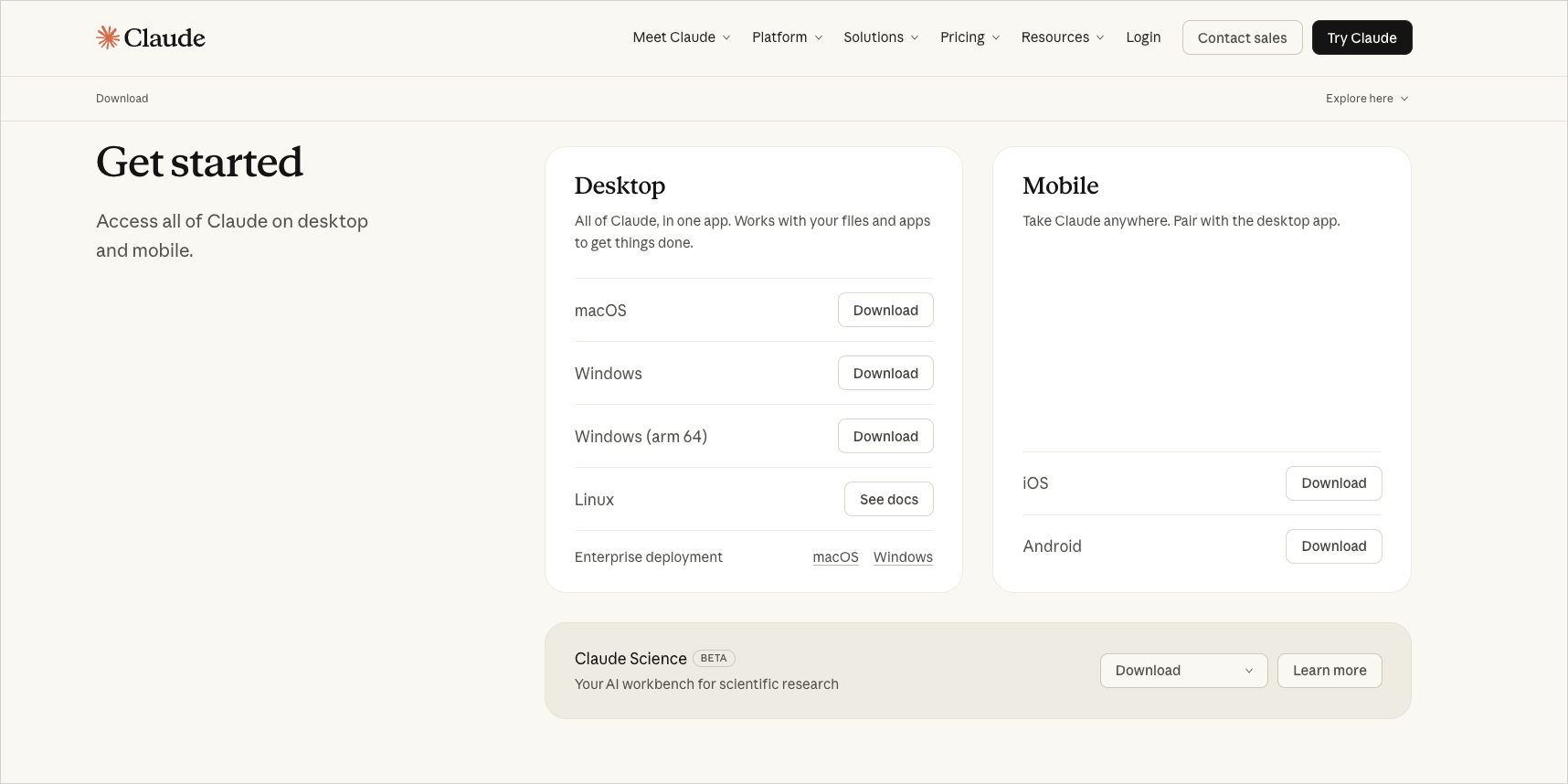Expand the Claude Science Download dropdown
Viewport: 1568px width, 784px height.
(x=1184, y=671)
